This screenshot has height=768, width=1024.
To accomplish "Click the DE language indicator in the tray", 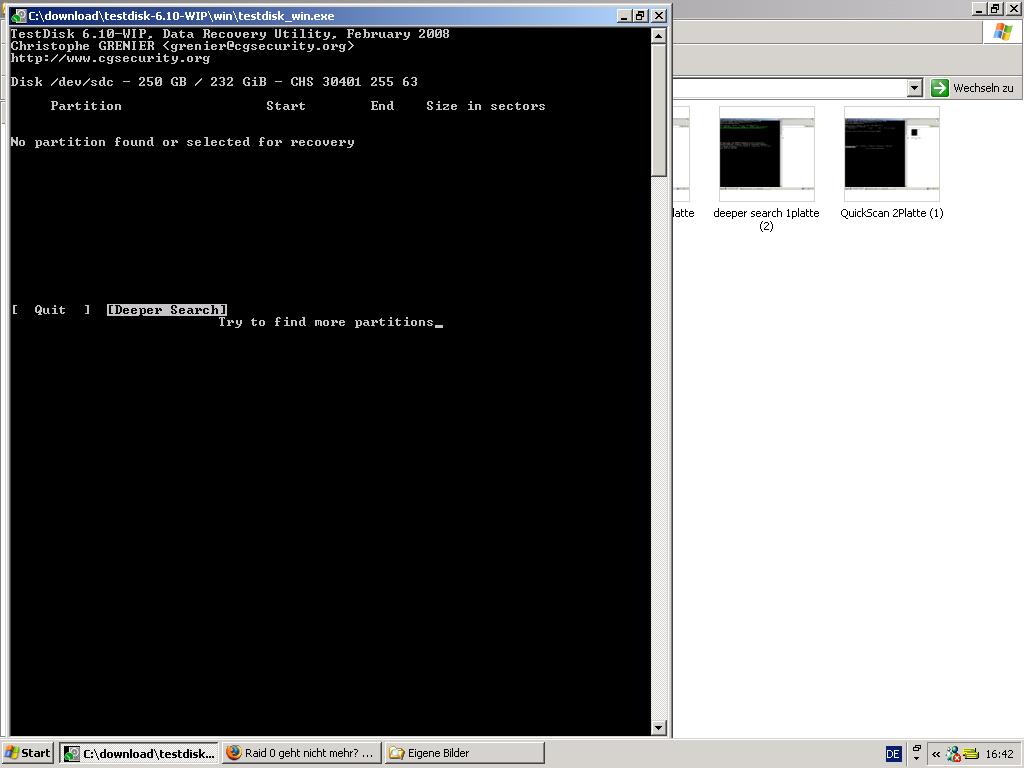I will [893, 754].
